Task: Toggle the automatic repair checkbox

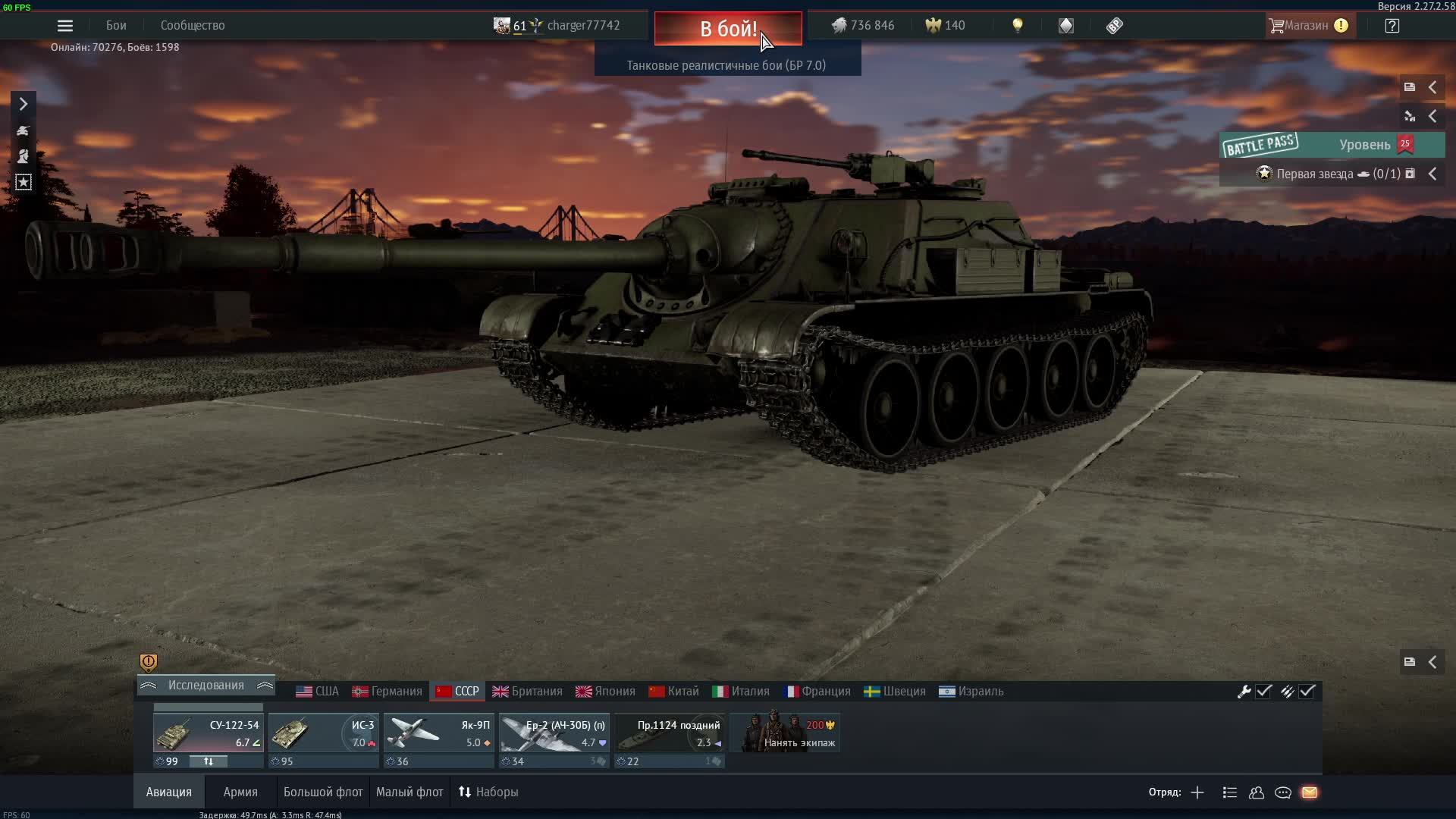Action: click(x=1263, y=691)
